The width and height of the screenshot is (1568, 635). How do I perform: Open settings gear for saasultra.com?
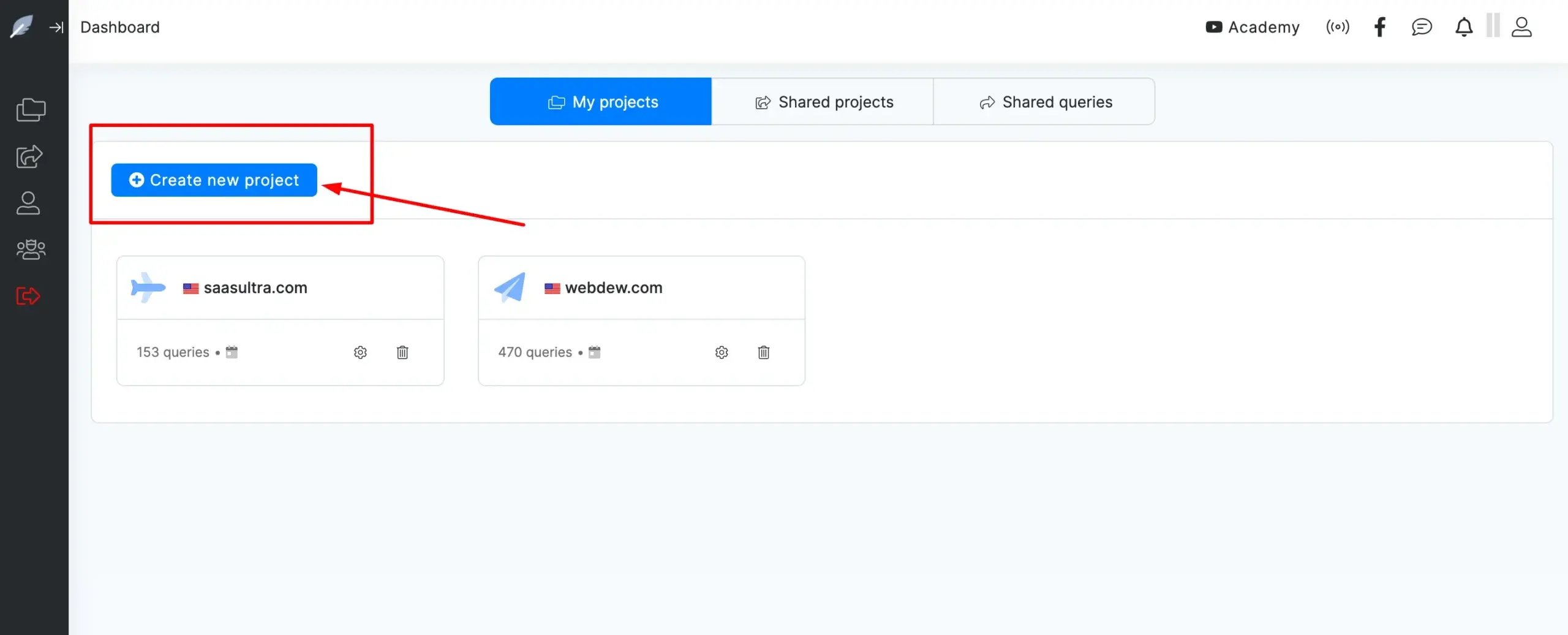point(360,352)
